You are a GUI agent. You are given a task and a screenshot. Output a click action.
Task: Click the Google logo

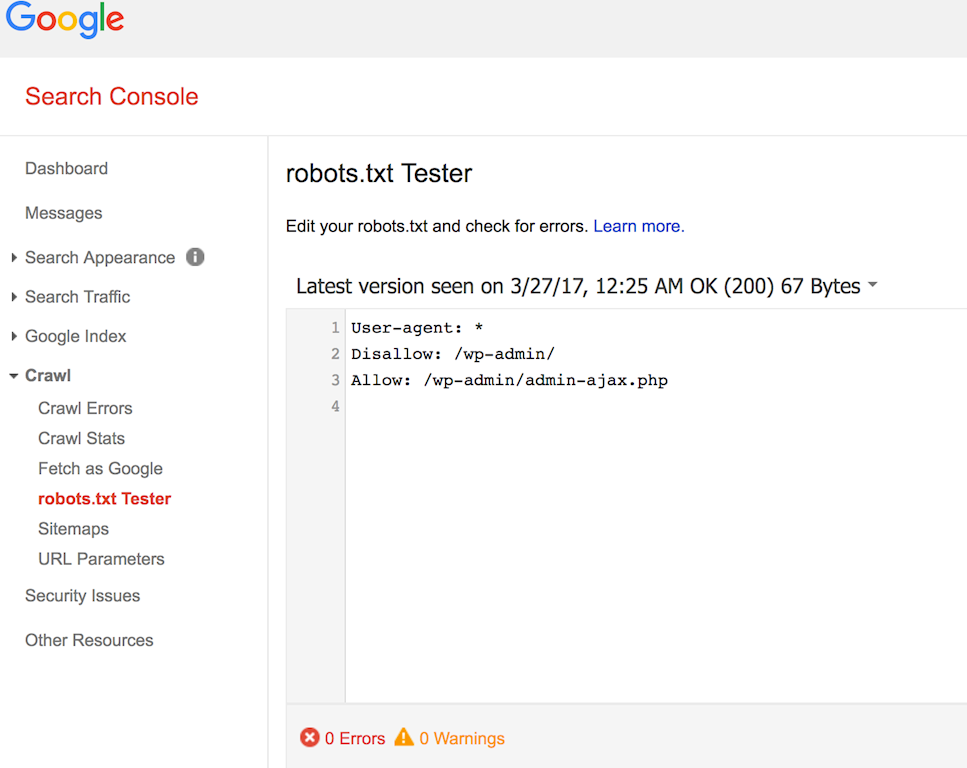tap(65, 21)
